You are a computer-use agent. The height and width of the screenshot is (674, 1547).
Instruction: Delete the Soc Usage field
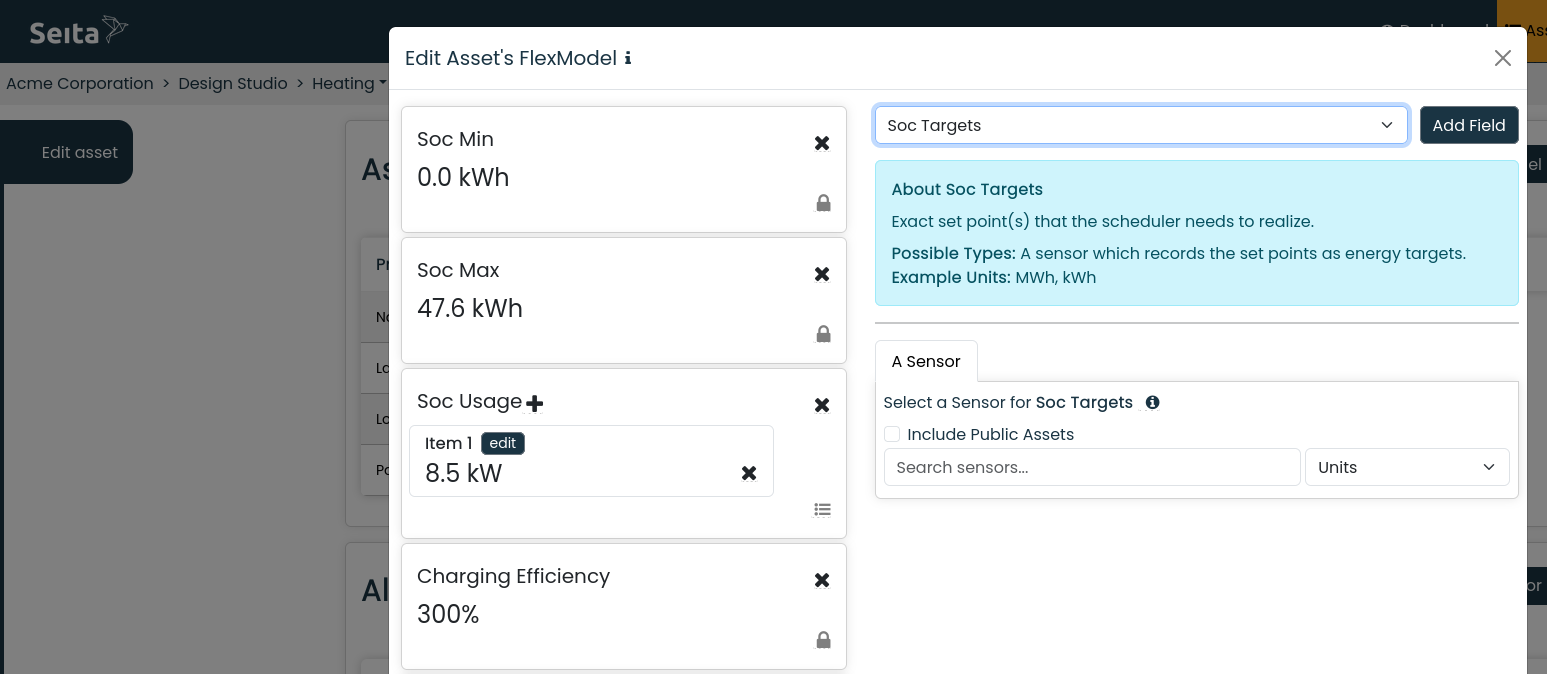[x=822, y=405]
